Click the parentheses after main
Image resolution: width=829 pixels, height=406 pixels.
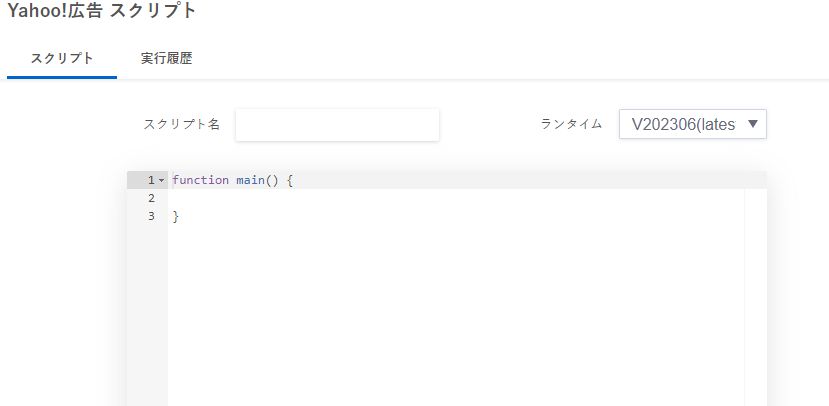(x=272, y=180)
